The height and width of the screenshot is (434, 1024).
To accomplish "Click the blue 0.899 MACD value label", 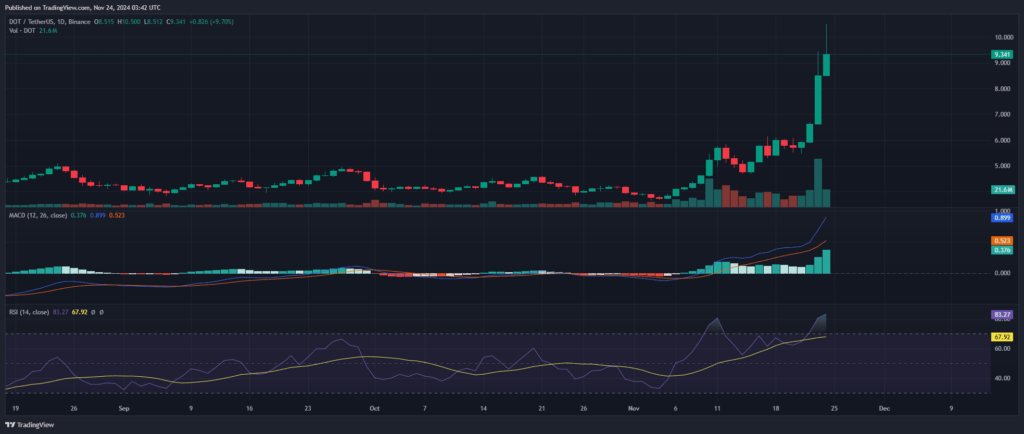I will 1000,217.
